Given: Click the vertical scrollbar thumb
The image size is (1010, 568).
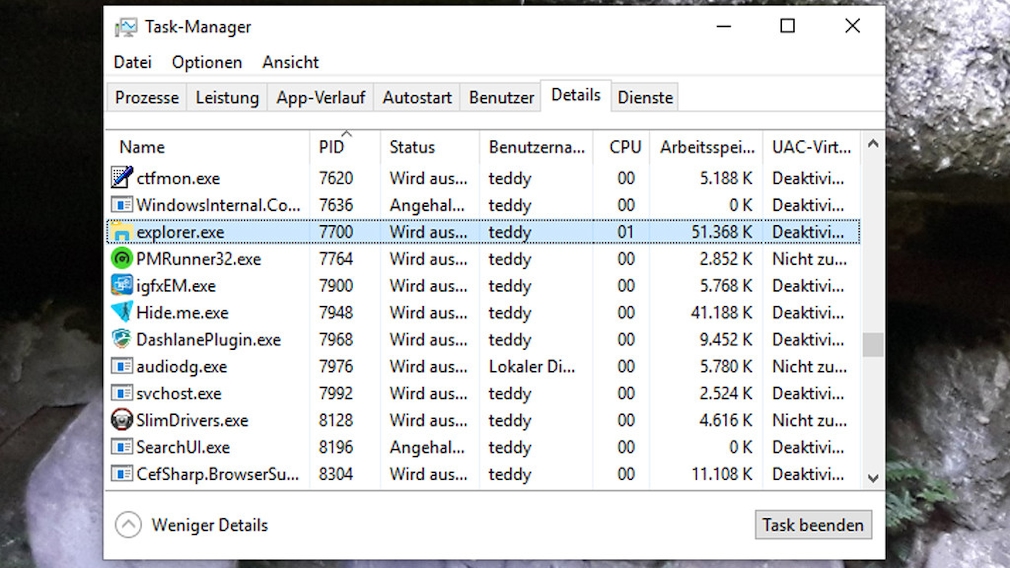Looking at the screenshot, I should [873, 345].
